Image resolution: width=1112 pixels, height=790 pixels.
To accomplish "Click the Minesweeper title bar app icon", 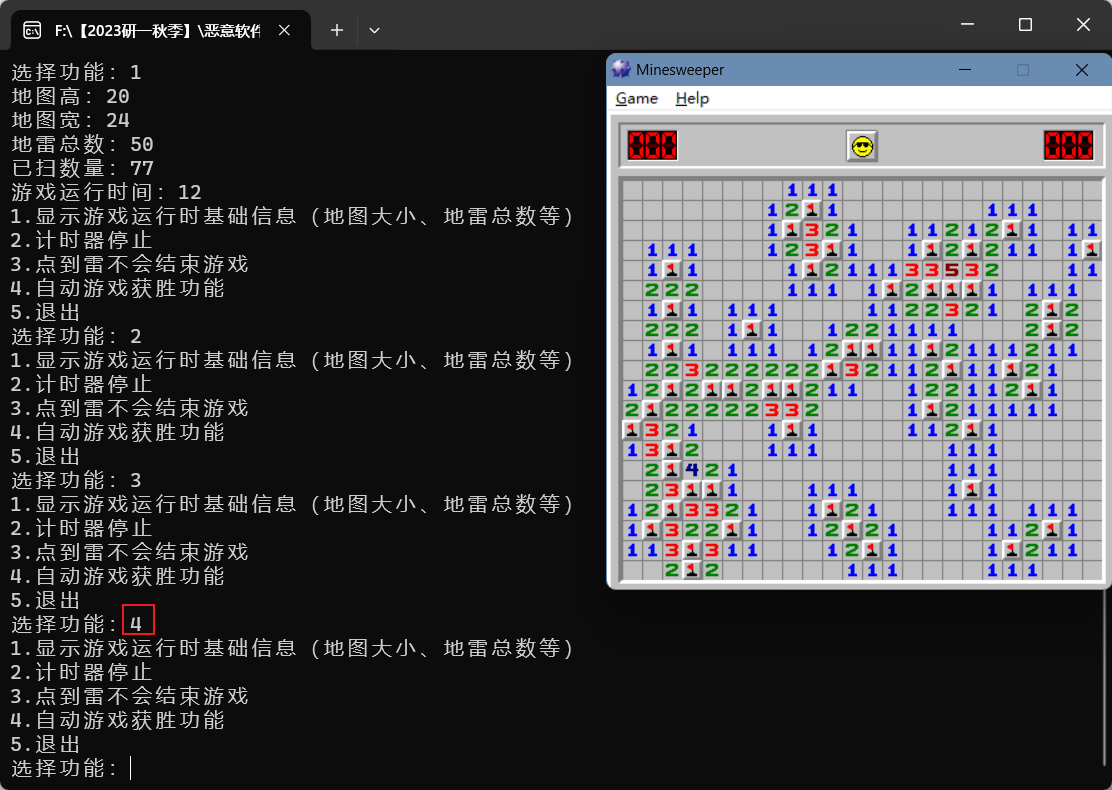I will 622,70.
